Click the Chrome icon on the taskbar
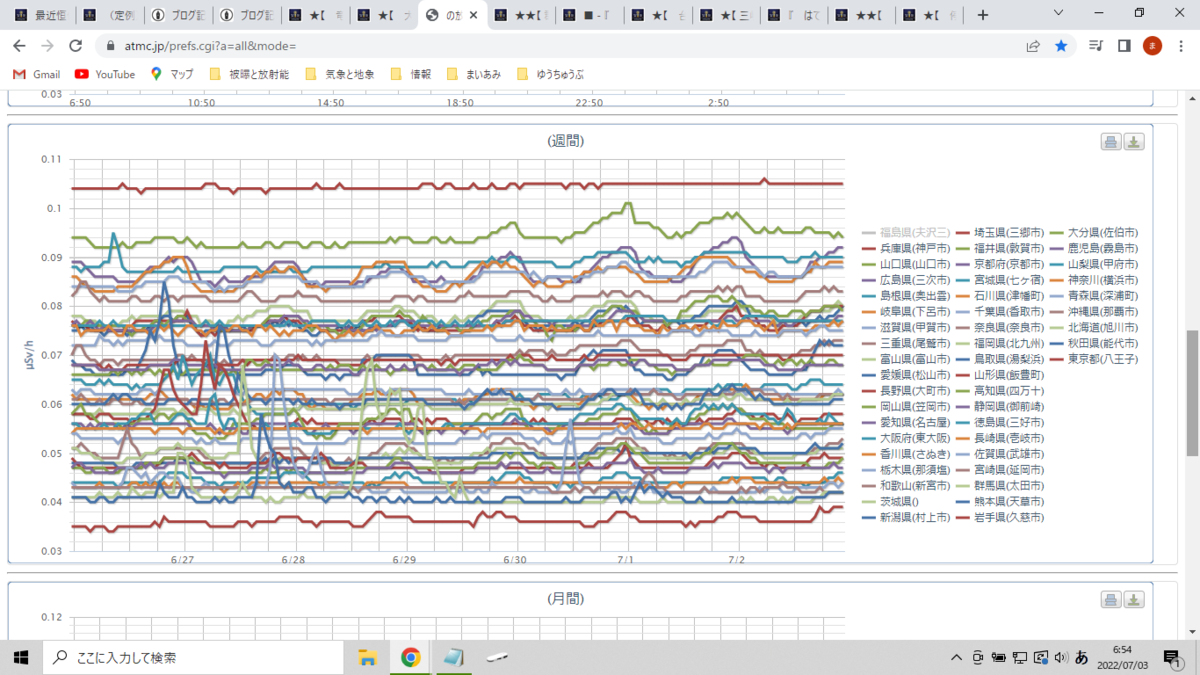Screen dimensions: 1200x675 (x=410, y=657)
